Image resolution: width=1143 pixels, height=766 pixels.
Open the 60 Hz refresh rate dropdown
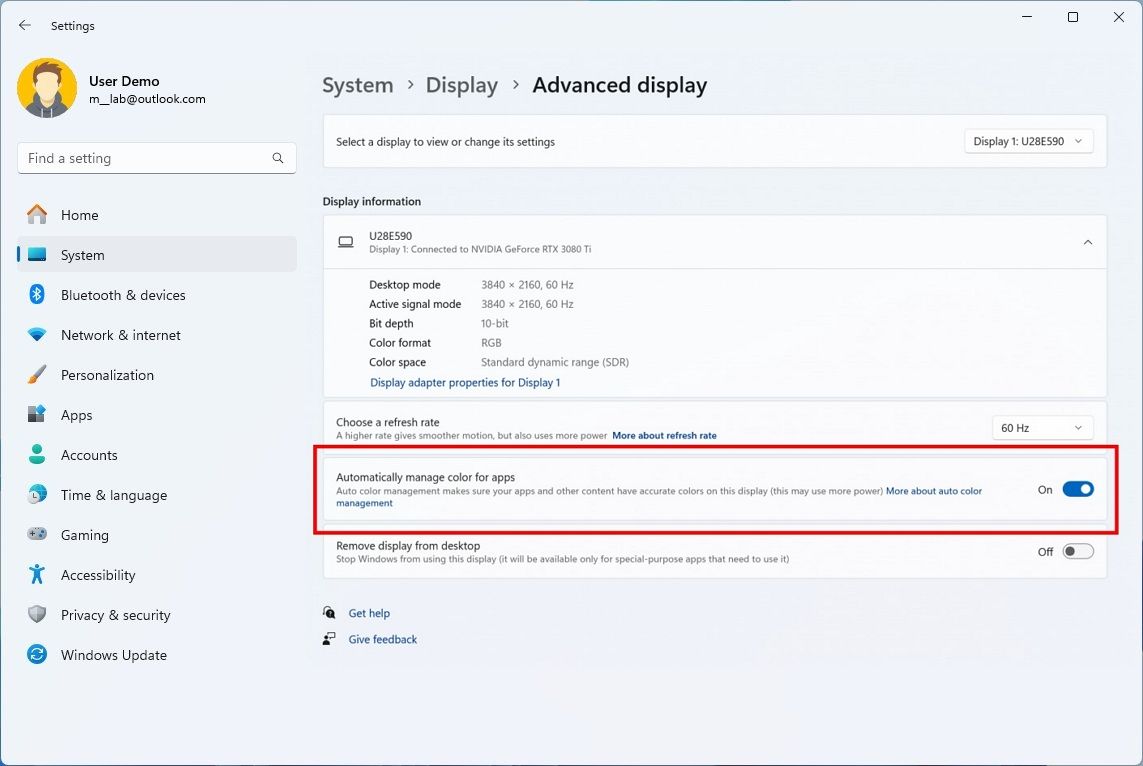[1042, 428]
